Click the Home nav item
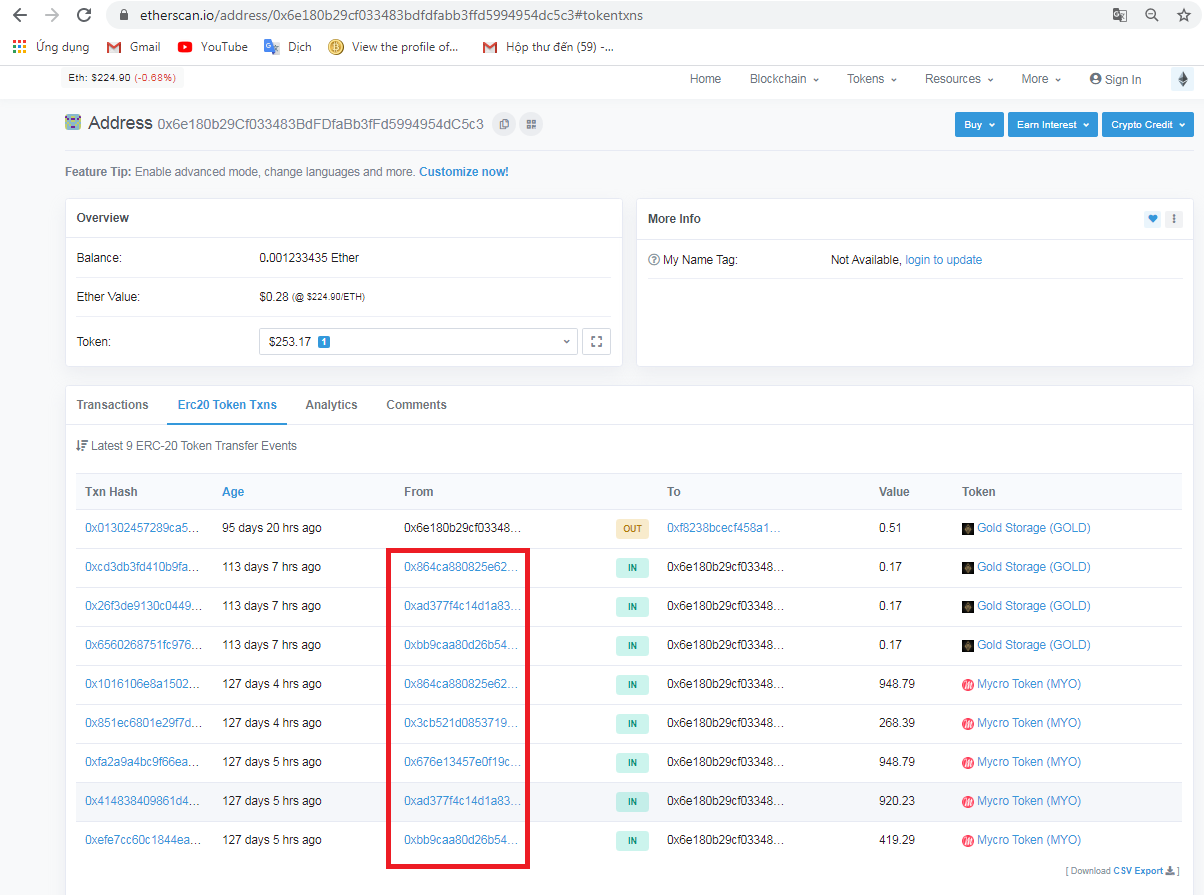Viewport: 1204px width, 895px height. 705,79
